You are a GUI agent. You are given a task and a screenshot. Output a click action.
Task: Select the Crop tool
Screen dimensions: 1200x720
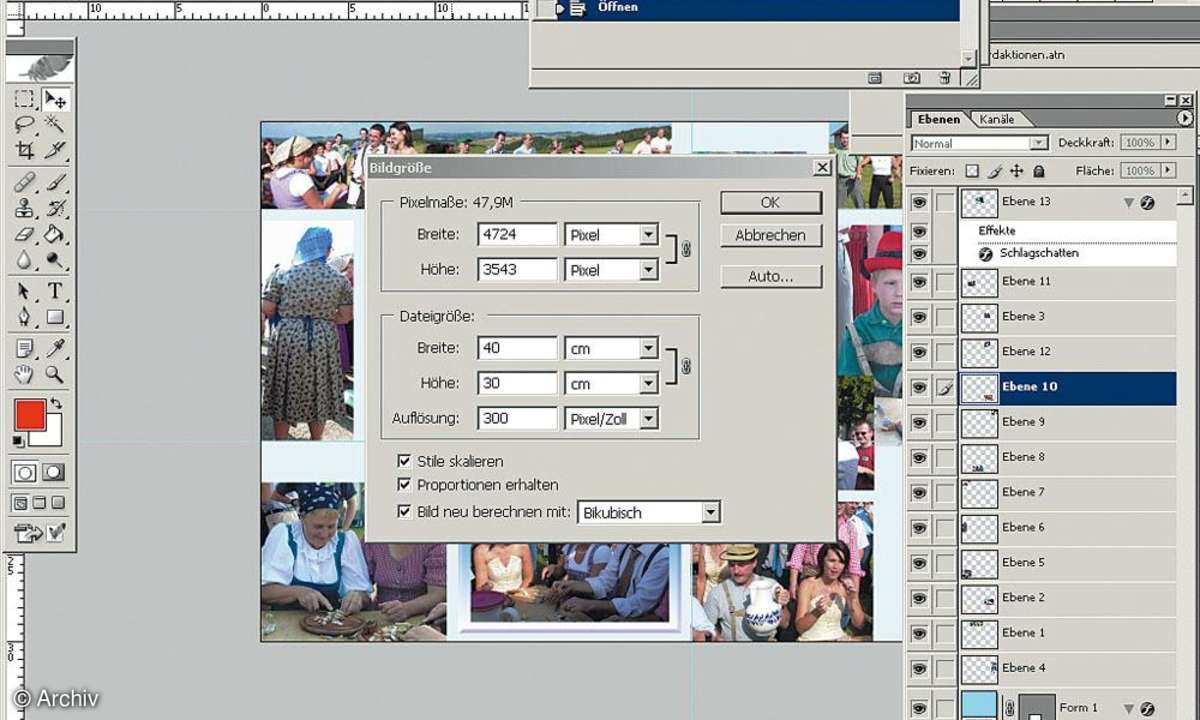(x=24, y=151)
